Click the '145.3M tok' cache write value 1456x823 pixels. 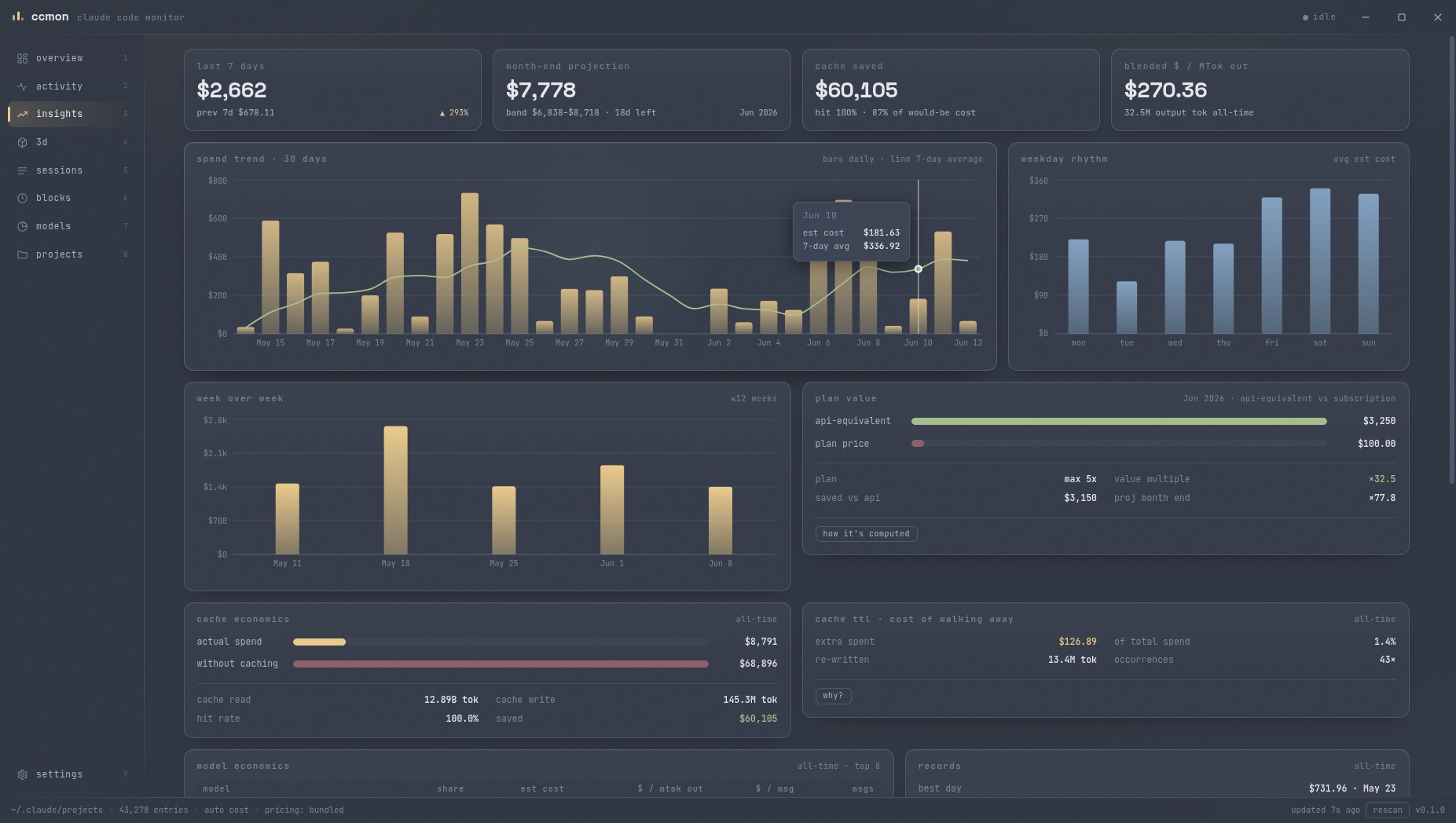(x=750, y=700)
